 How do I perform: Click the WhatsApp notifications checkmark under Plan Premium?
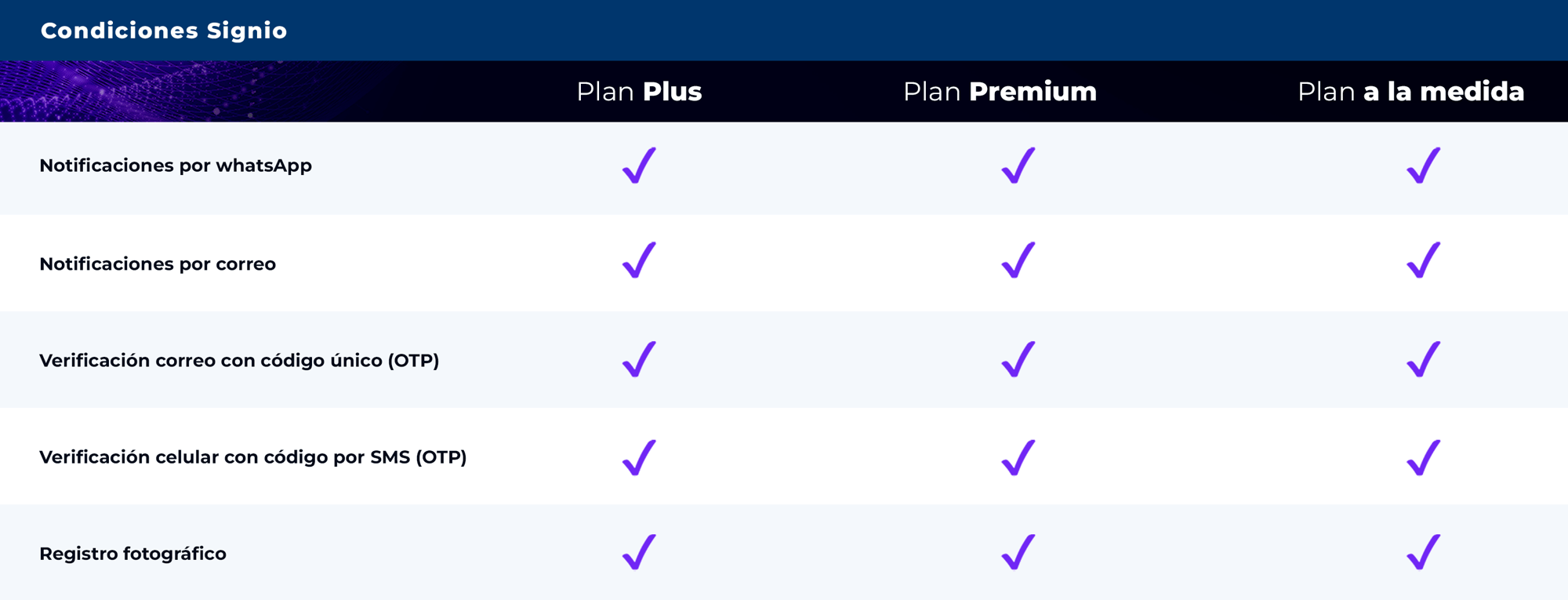(x=1018, y=165)
